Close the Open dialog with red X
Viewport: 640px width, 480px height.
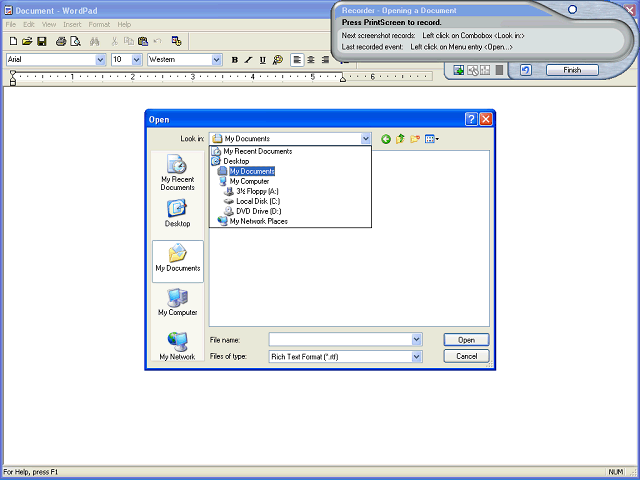click(485, 119)
